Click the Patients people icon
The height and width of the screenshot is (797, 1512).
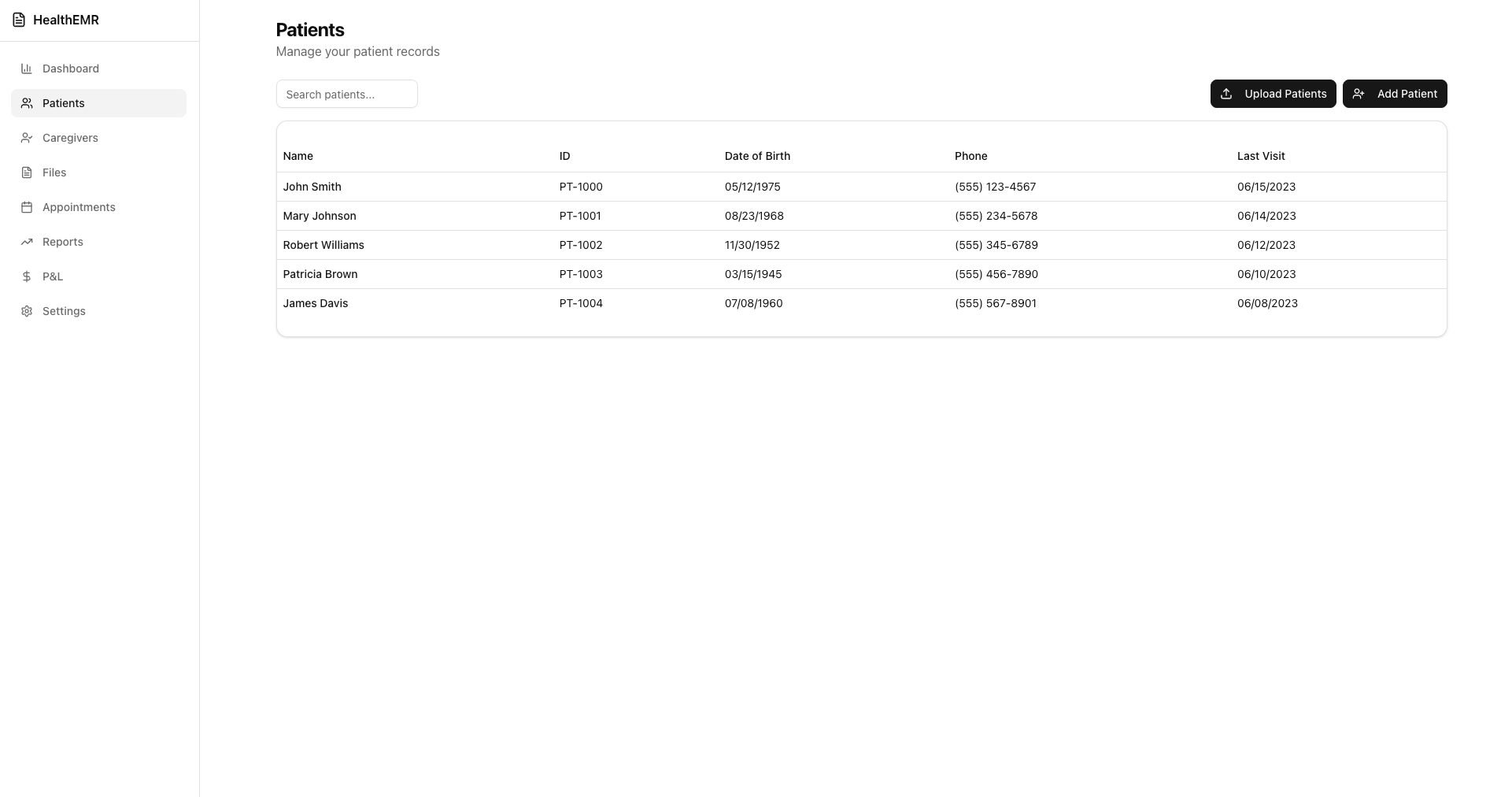coord(26,103)
